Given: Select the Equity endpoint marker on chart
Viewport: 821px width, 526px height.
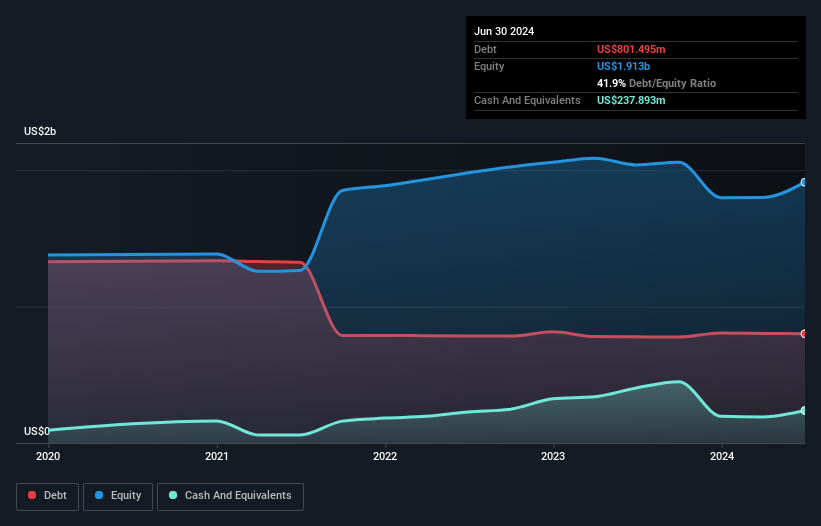Looking at the screenshot, I should point(804,183).
